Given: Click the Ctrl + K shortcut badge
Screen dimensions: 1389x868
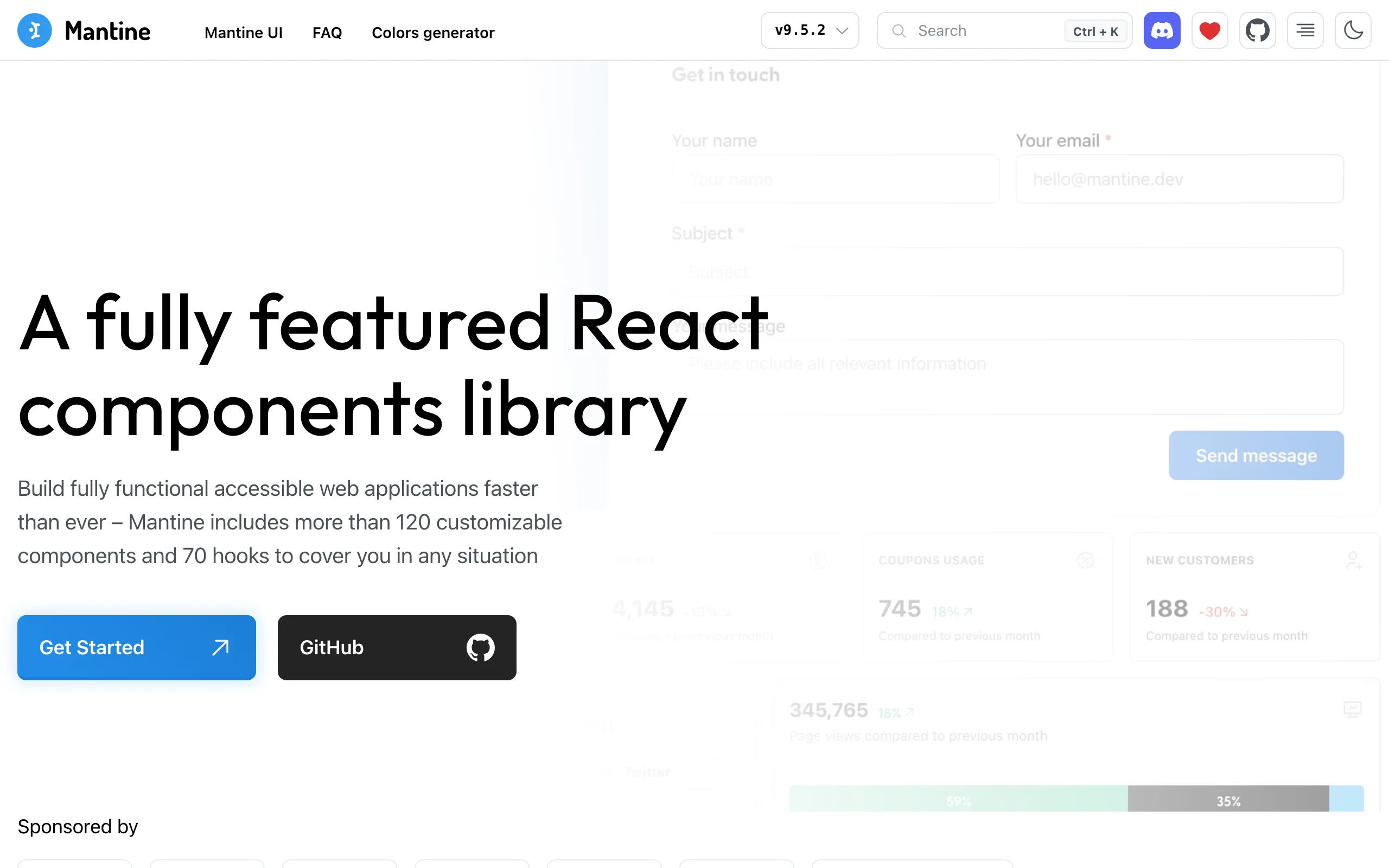Looking at the screenshot, I should pyautogui.click(x=1095, y=31).
